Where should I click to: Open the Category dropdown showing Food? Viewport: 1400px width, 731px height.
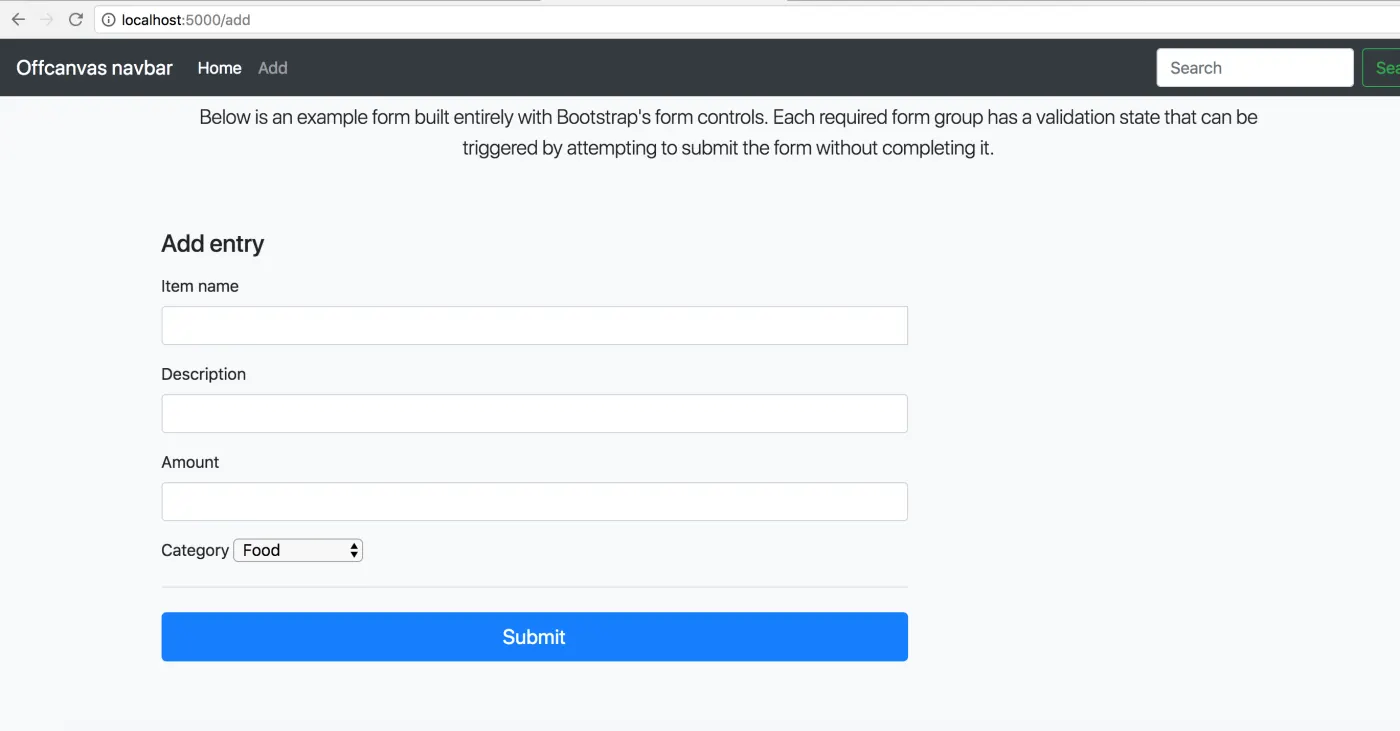point(298,550)
